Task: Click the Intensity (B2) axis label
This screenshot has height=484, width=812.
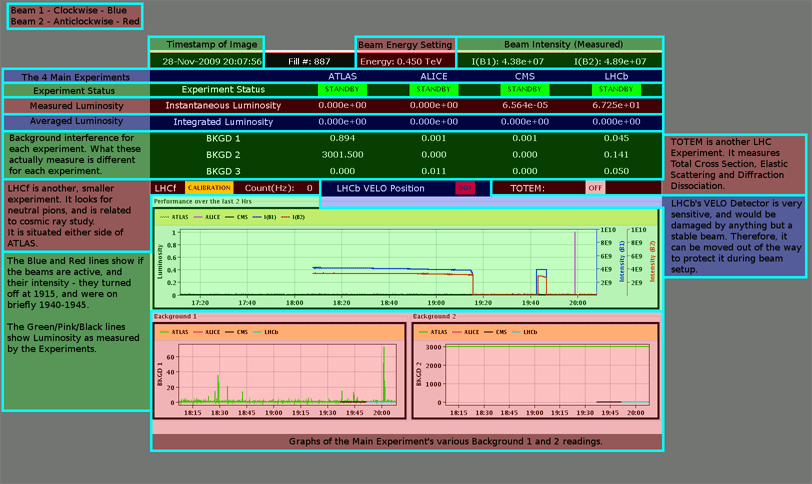Action: click(652, 261)
